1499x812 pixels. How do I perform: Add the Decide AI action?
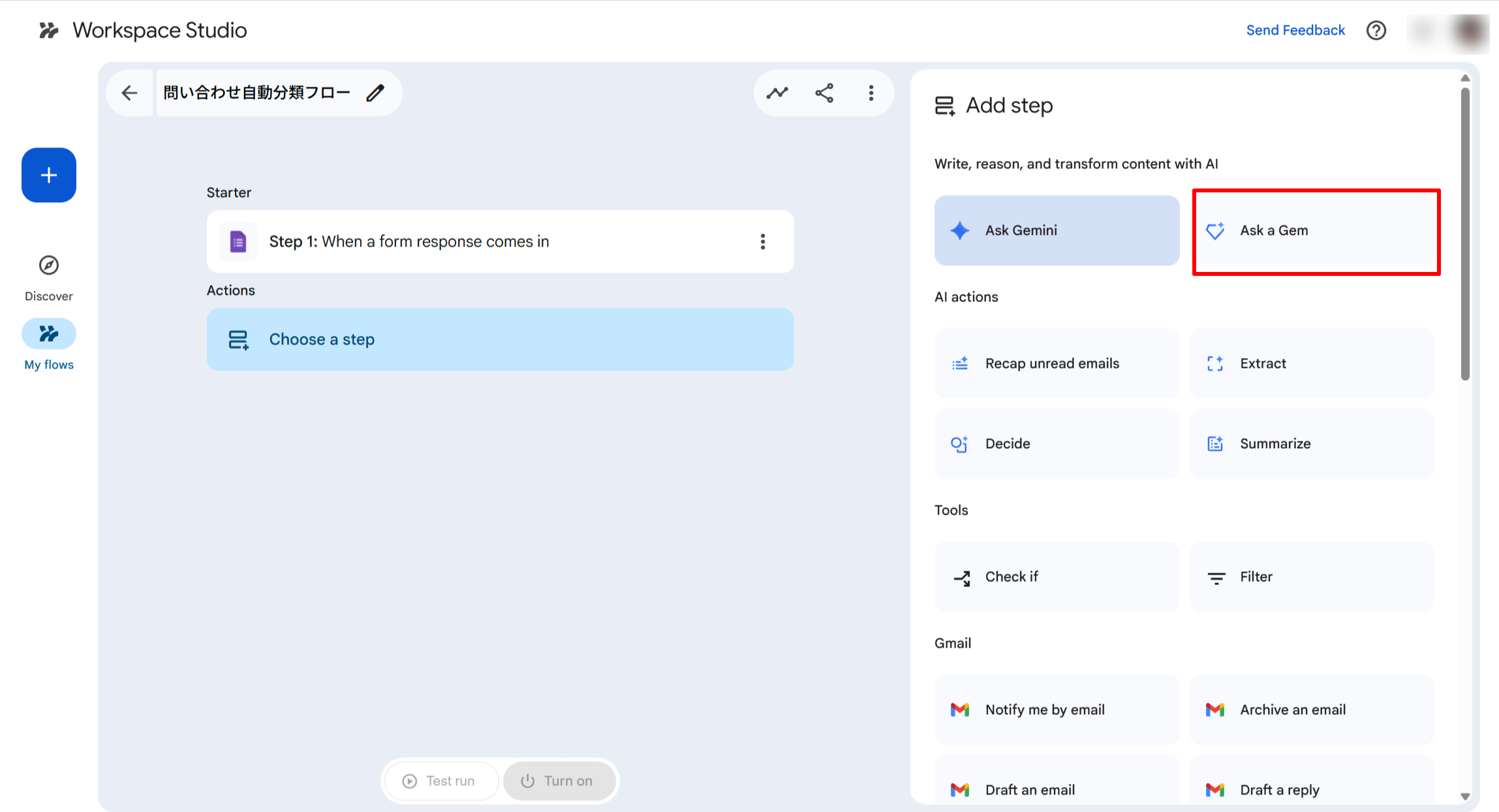(1056, 444)
